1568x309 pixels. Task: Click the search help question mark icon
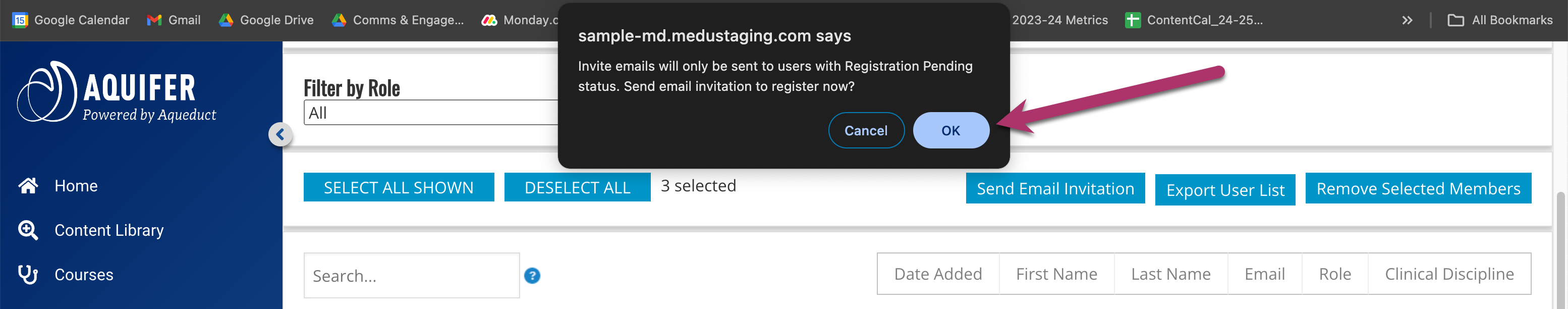(x=531, y=276)
